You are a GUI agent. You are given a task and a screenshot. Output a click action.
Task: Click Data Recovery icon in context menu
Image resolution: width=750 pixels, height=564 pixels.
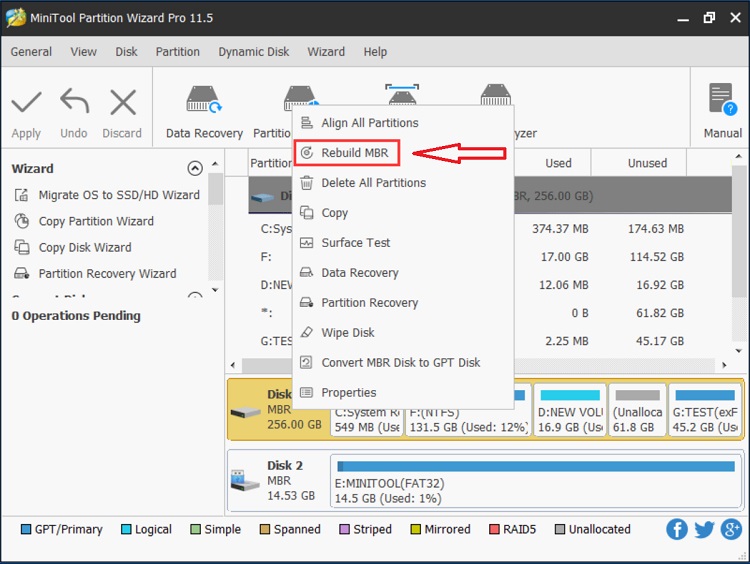[307, 272]
